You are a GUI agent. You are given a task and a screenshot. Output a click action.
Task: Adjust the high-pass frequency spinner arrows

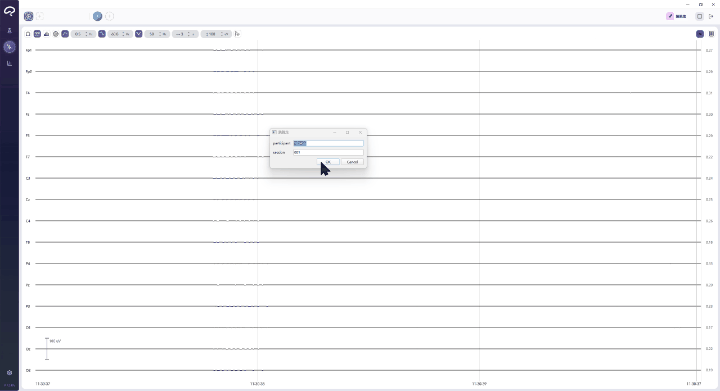[x=87, y=34]
